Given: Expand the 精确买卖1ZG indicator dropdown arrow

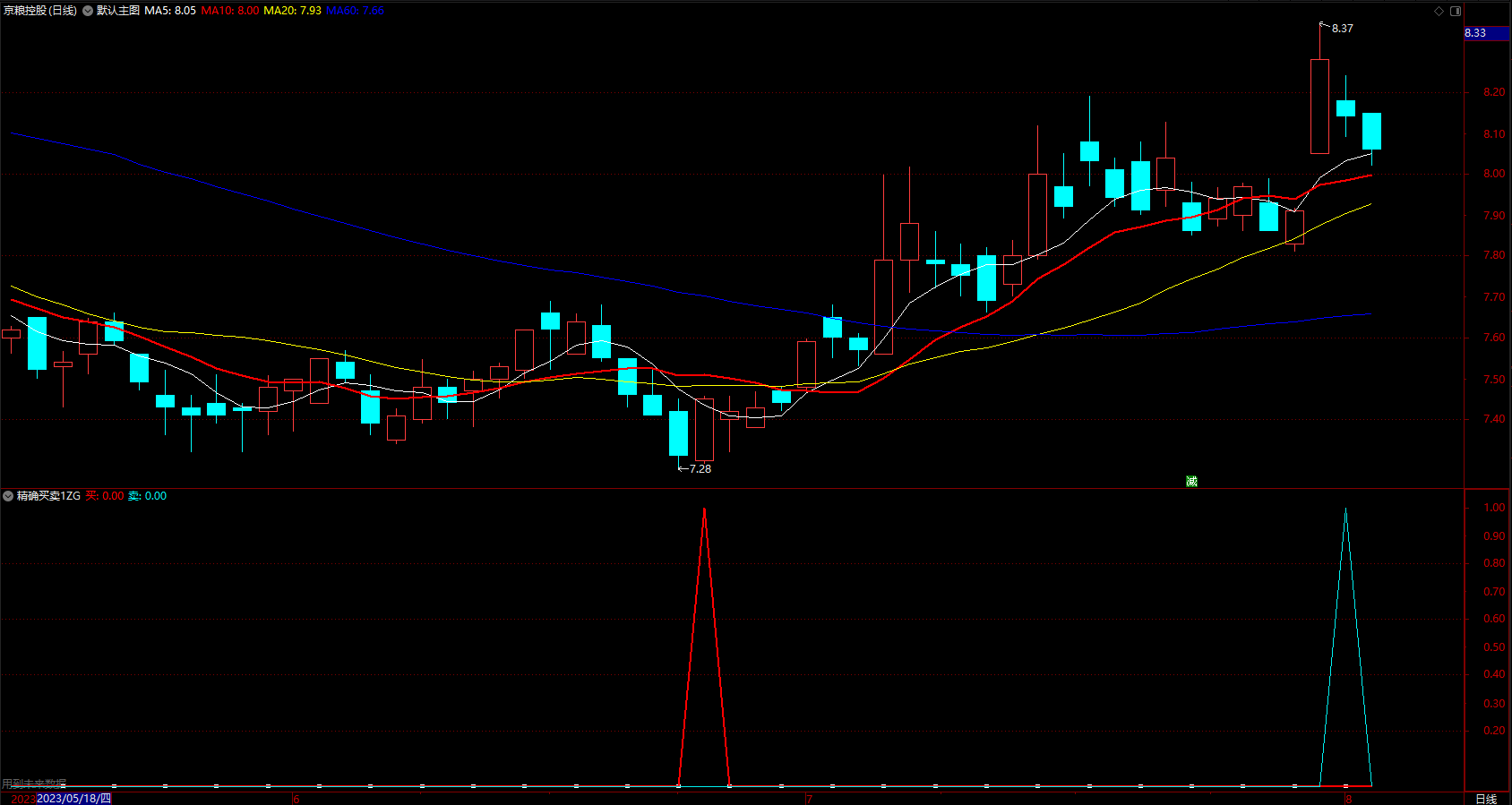Looking at the screenshot, I should click(8, 496).
